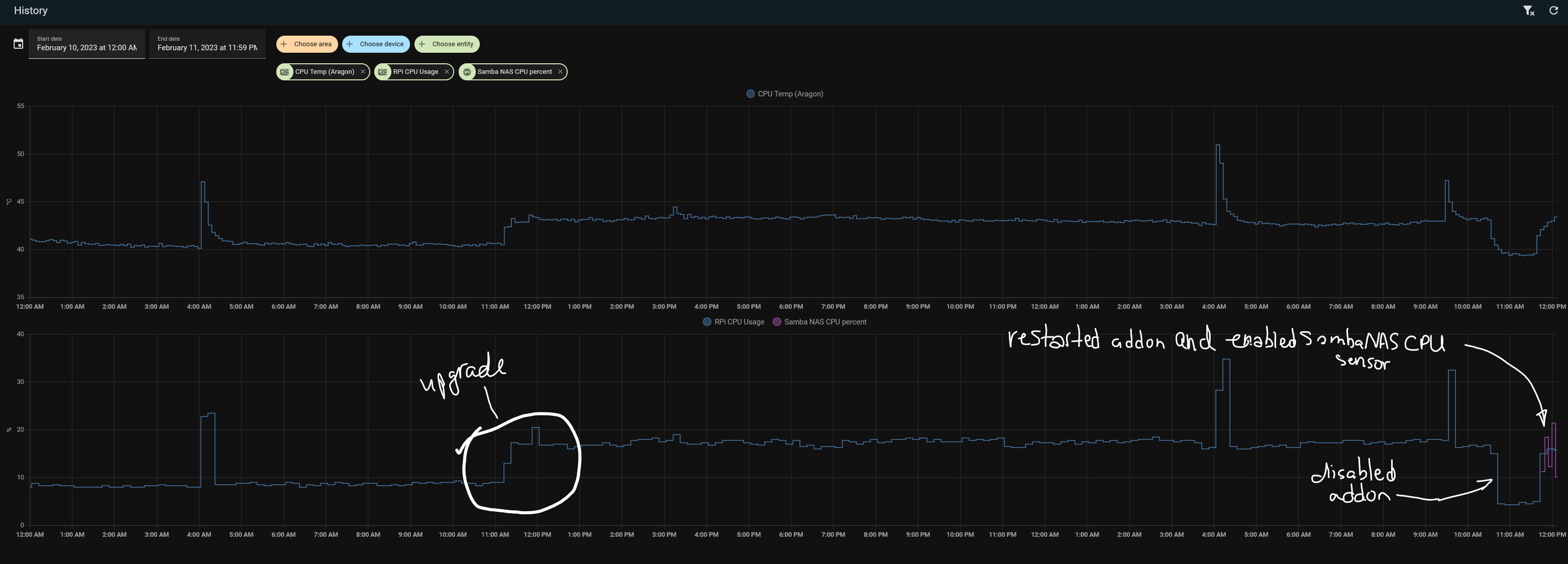
Task: Refresh the history data
Action: (x=1554, y=11)
